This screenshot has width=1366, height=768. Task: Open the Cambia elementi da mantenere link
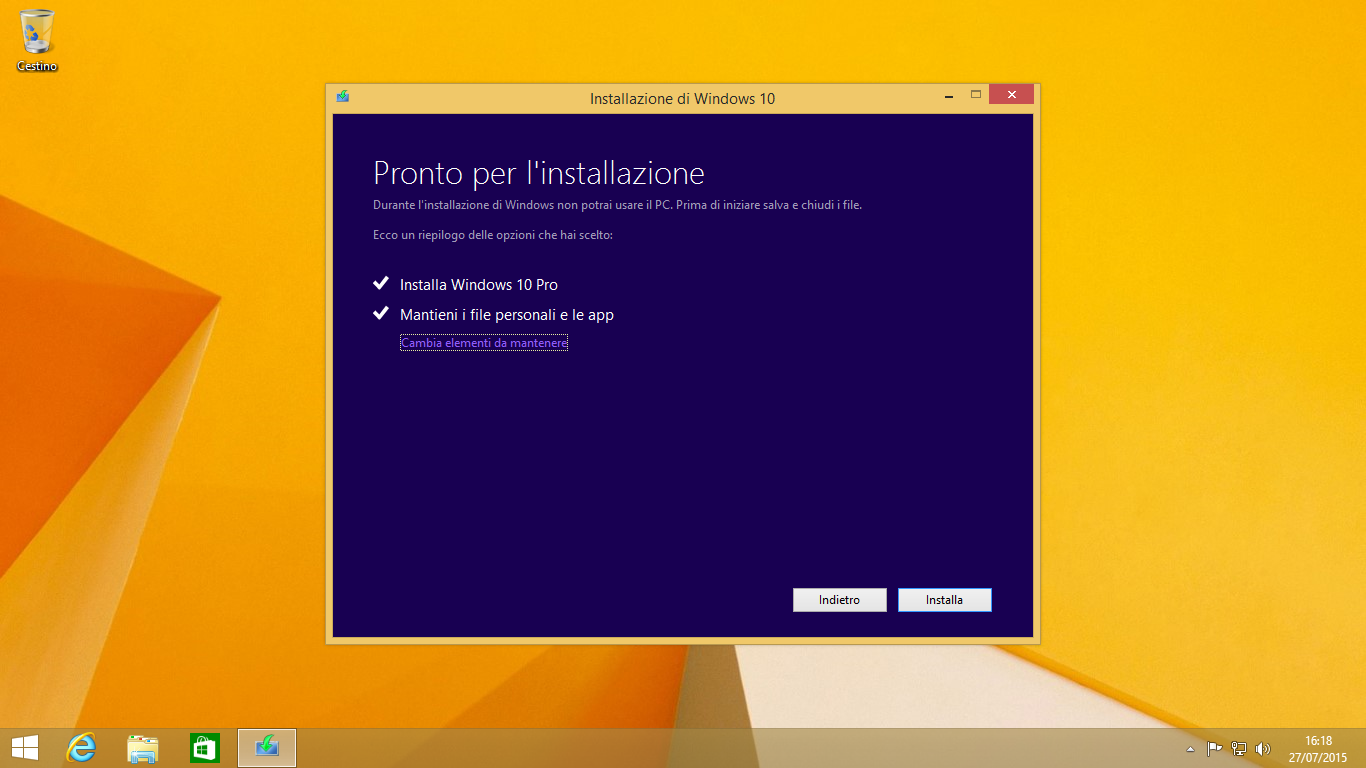point(483,342)
